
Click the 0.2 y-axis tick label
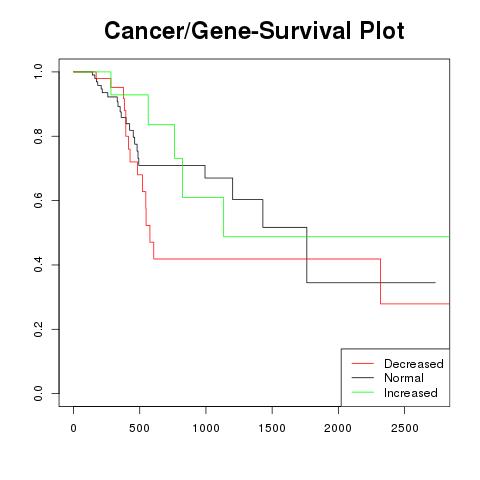(x=38, y=329)
